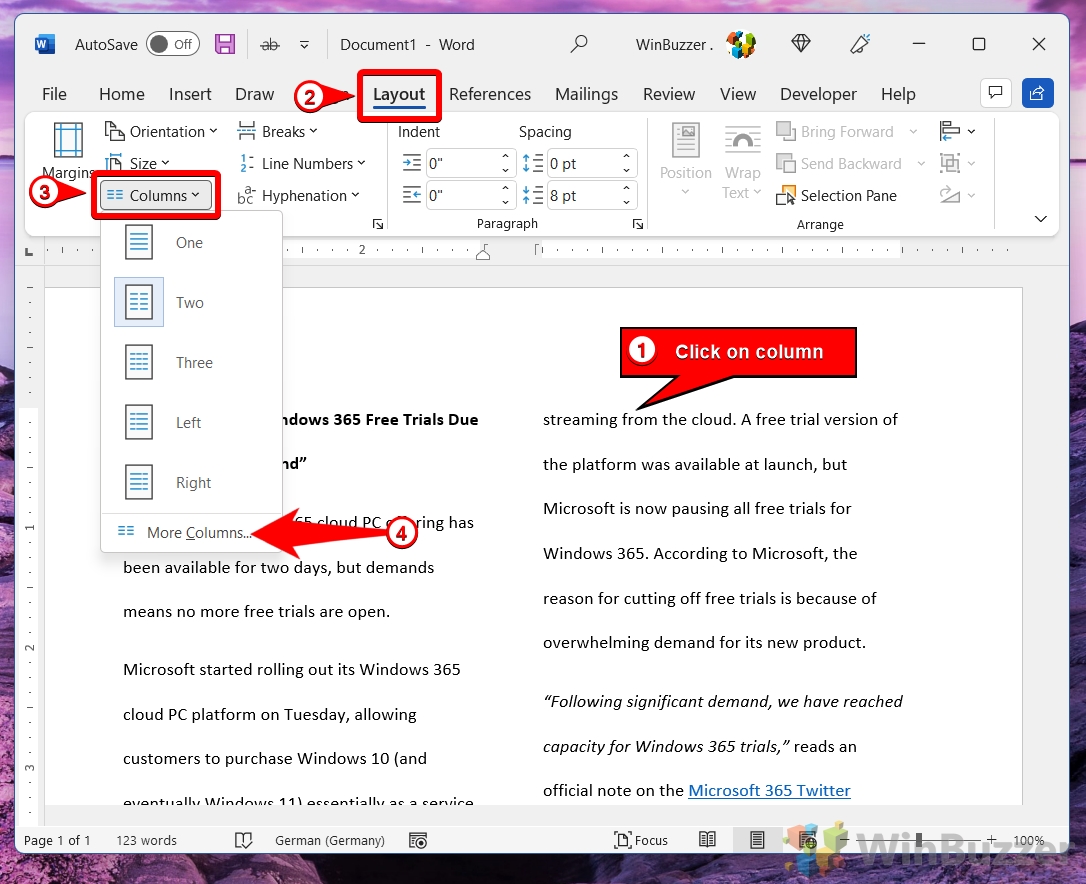Screen dimensions: 1086x884
Task: Open the Review tab
Action: click(x=668, y=94)
